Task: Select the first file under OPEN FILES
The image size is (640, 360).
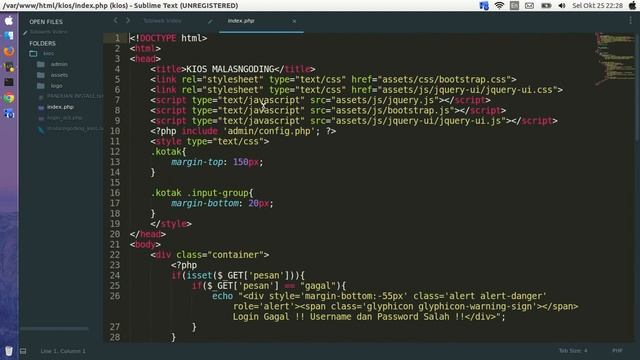Action: pos(48,32)
